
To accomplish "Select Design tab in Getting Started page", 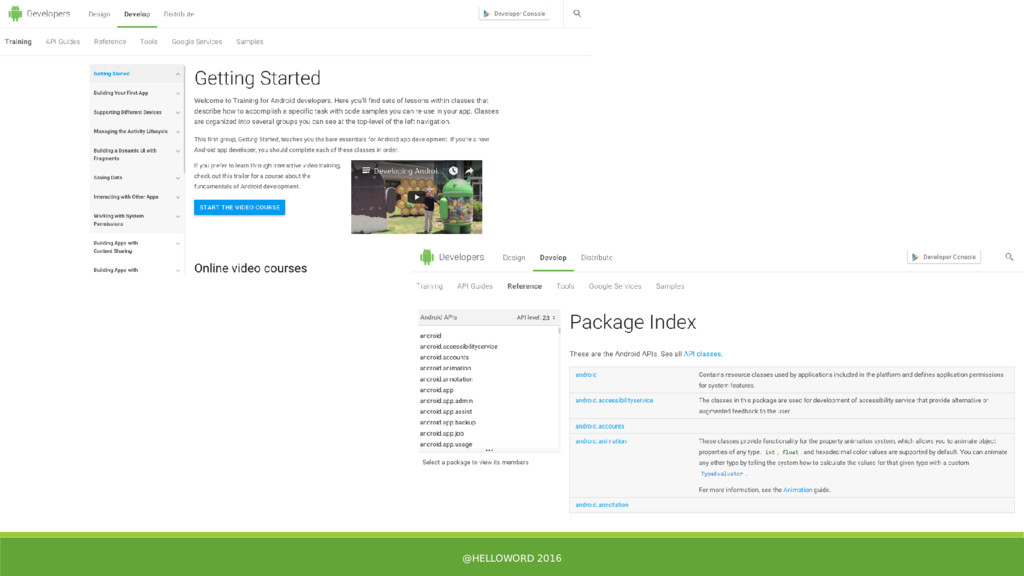I will pos(99,14).
